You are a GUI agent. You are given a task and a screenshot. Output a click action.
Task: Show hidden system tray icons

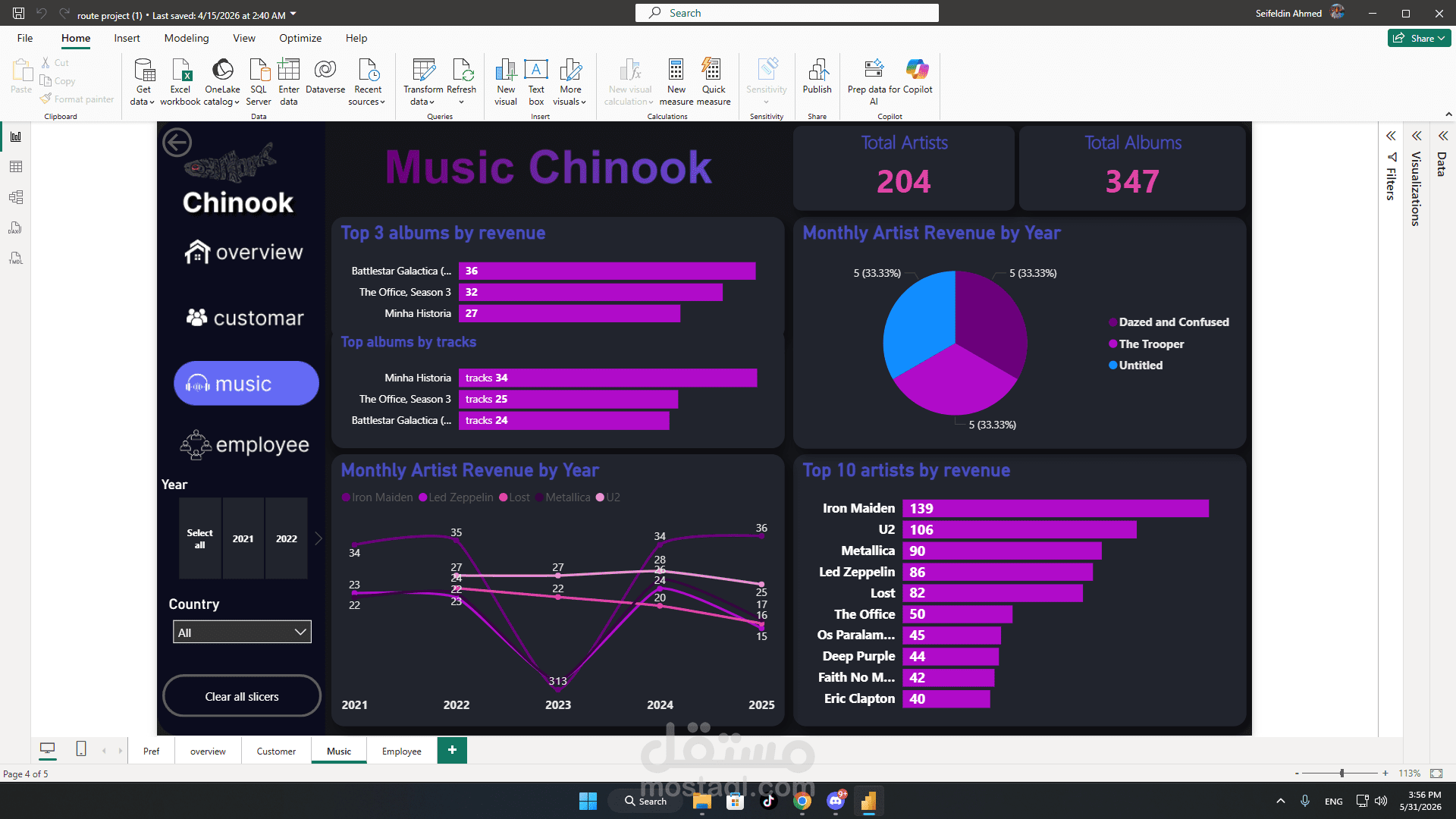[1281, 801]
